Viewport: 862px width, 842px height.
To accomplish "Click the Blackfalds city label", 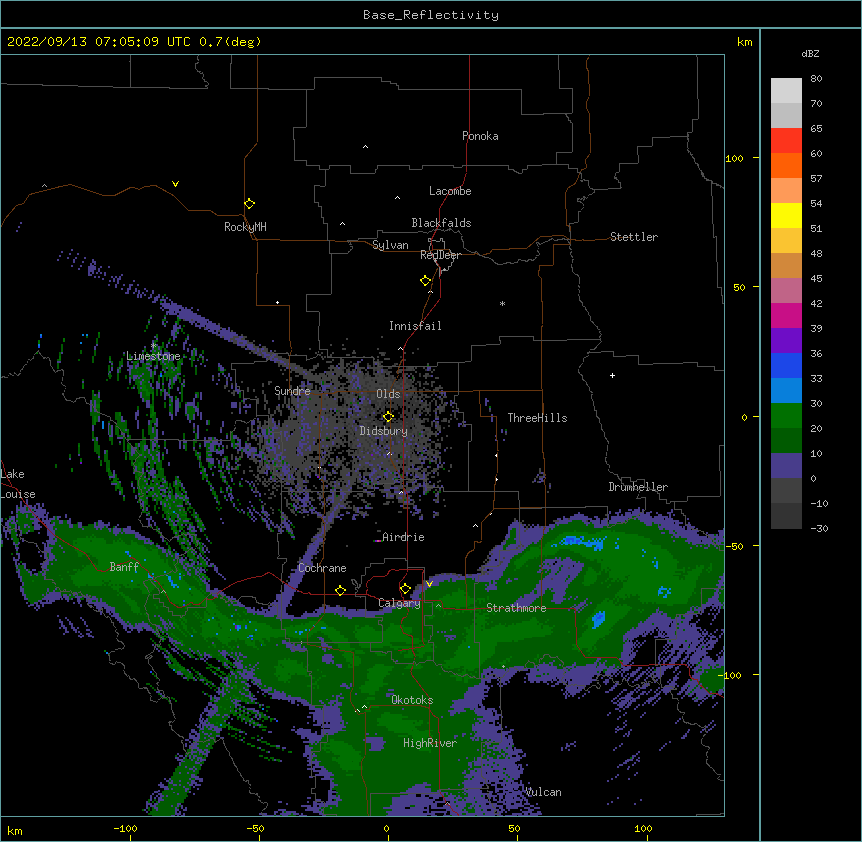I will (441, 223).
